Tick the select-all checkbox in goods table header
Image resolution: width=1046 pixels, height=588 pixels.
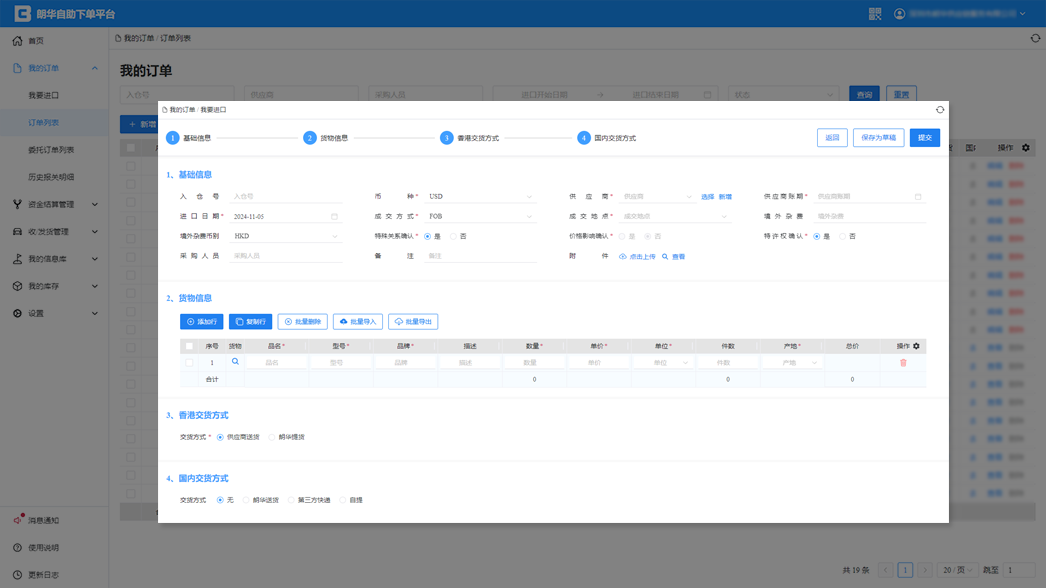pos(189,346)
